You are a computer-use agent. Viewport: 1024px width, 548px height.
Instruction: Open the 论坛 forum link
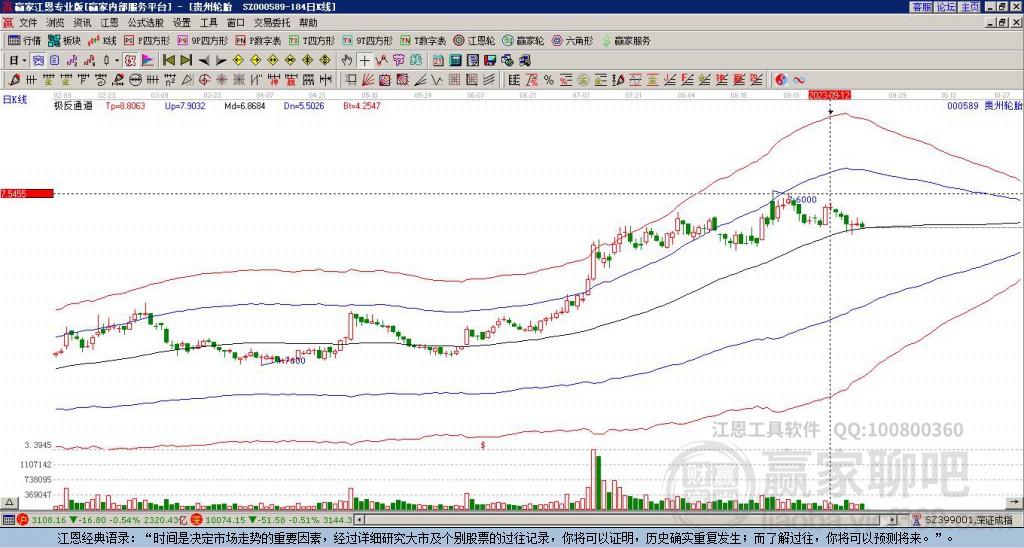pyautogui.click(x=946, y=7)
